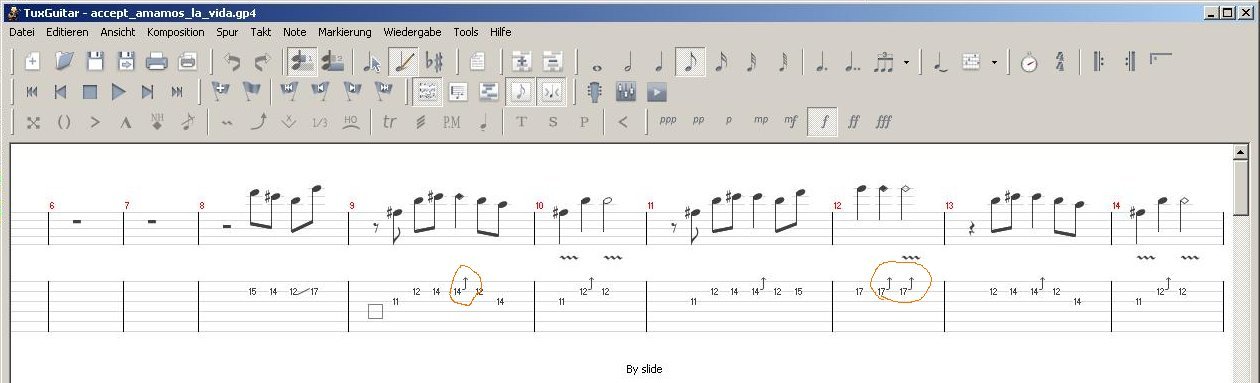Image resolution: width=1260 pixels, height=383 pixels.
Task: Select sixteenth note duration
Action: click(721, 63)
